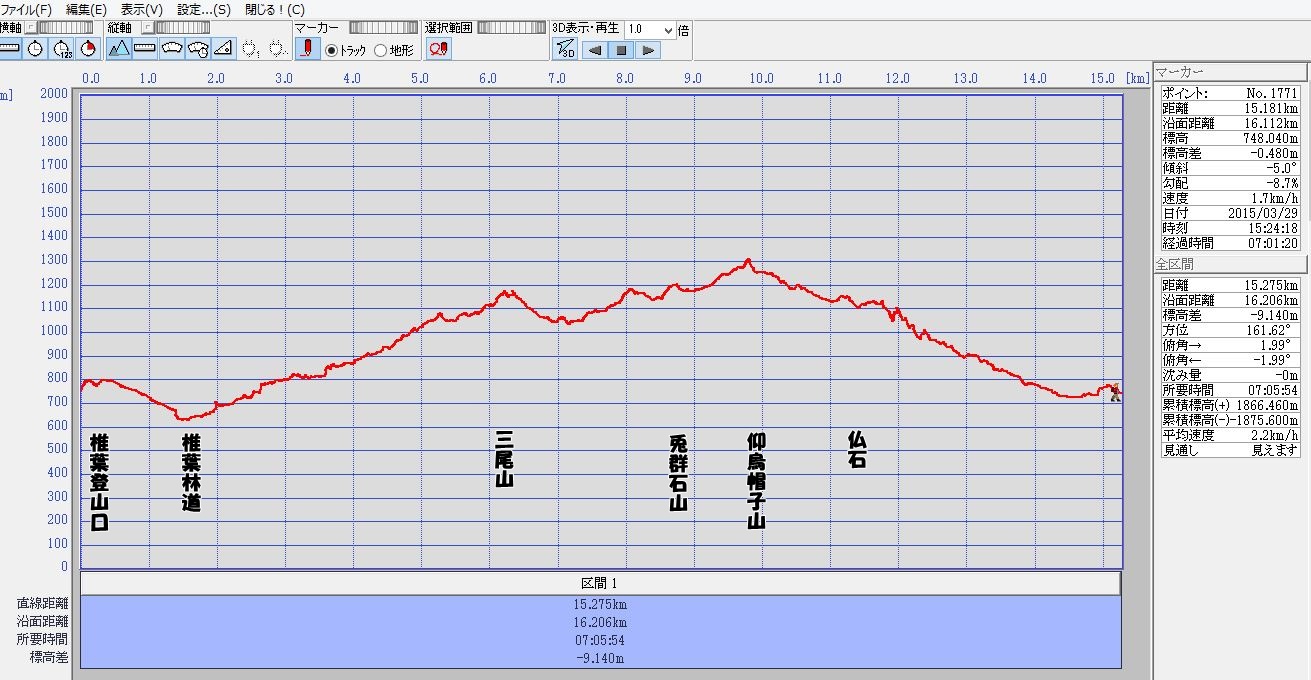Click the point number No. 1771
The width and height of the screenshot is (1311, 680).
point(1272,93)
